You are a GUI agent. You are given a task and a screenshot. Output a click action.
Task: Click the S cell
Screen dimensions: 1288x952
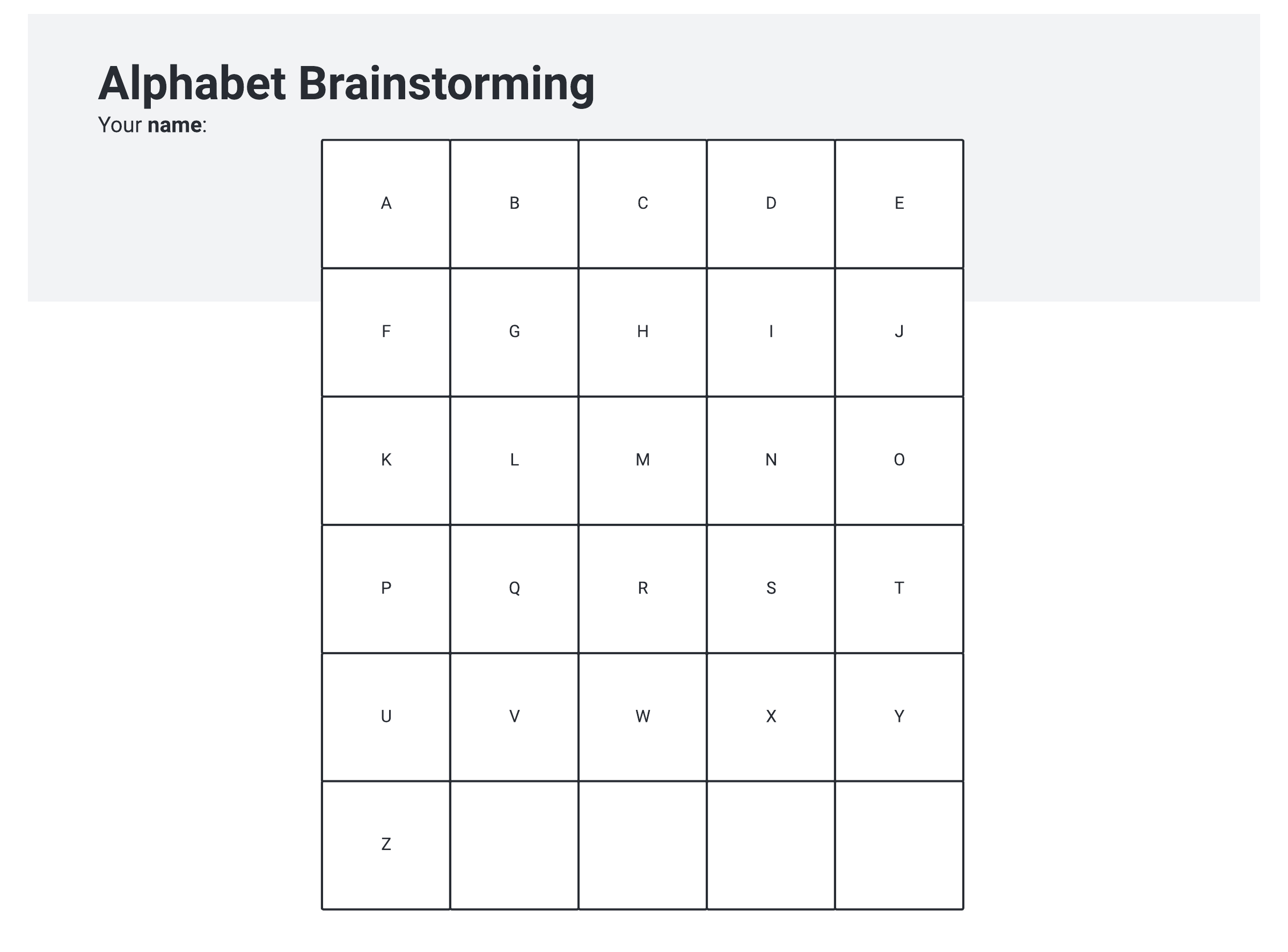coord(771,588)
